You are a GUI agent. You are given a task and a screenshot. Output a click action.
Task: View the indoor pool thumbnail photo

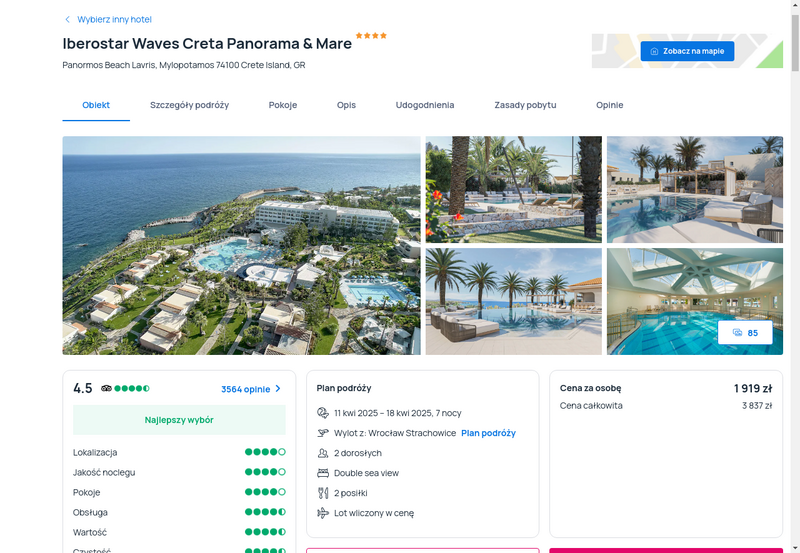pos(694,301)
